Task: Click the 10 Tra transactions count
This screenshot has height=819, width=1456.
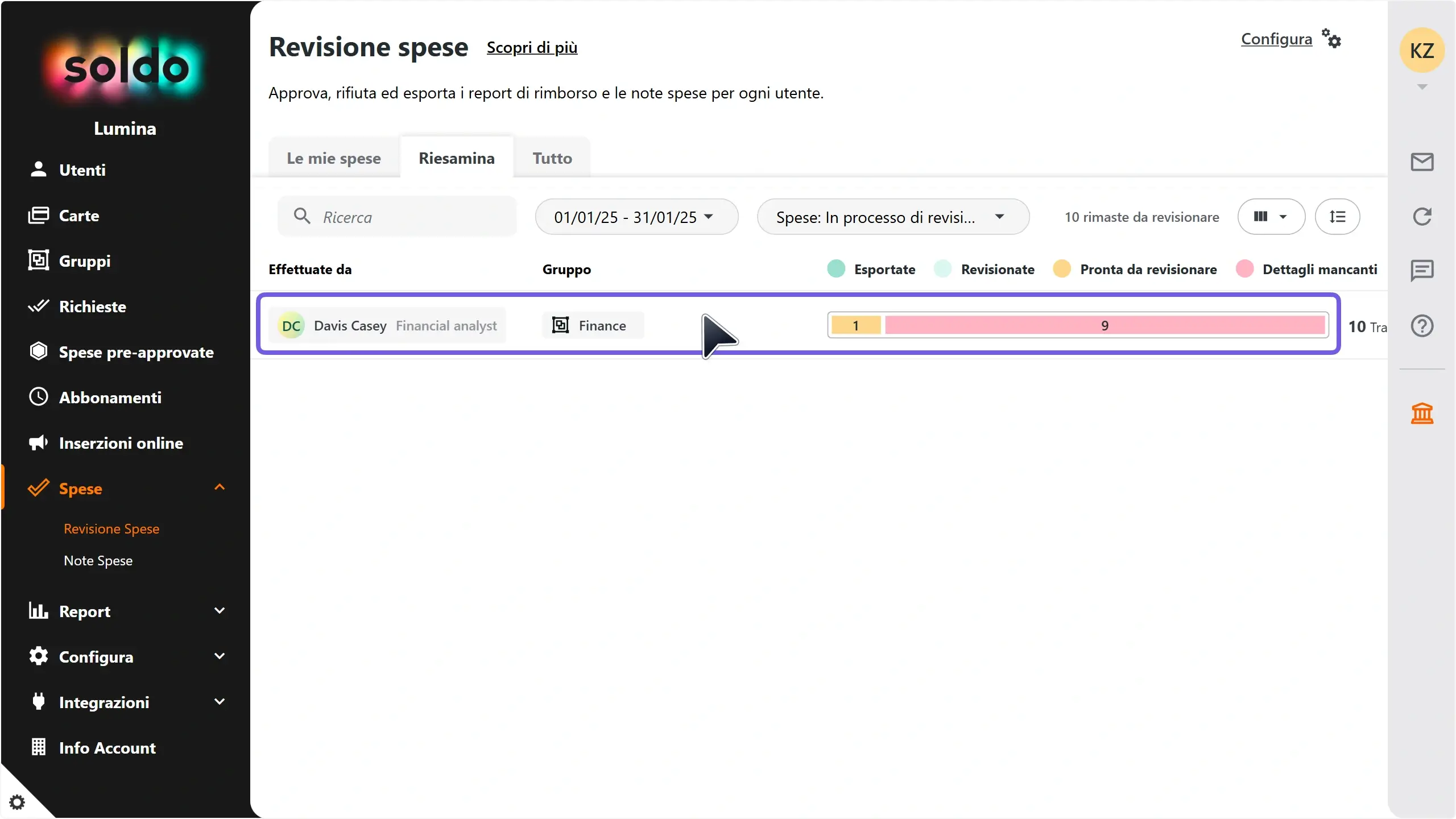Action: (x=1367, y=326)
